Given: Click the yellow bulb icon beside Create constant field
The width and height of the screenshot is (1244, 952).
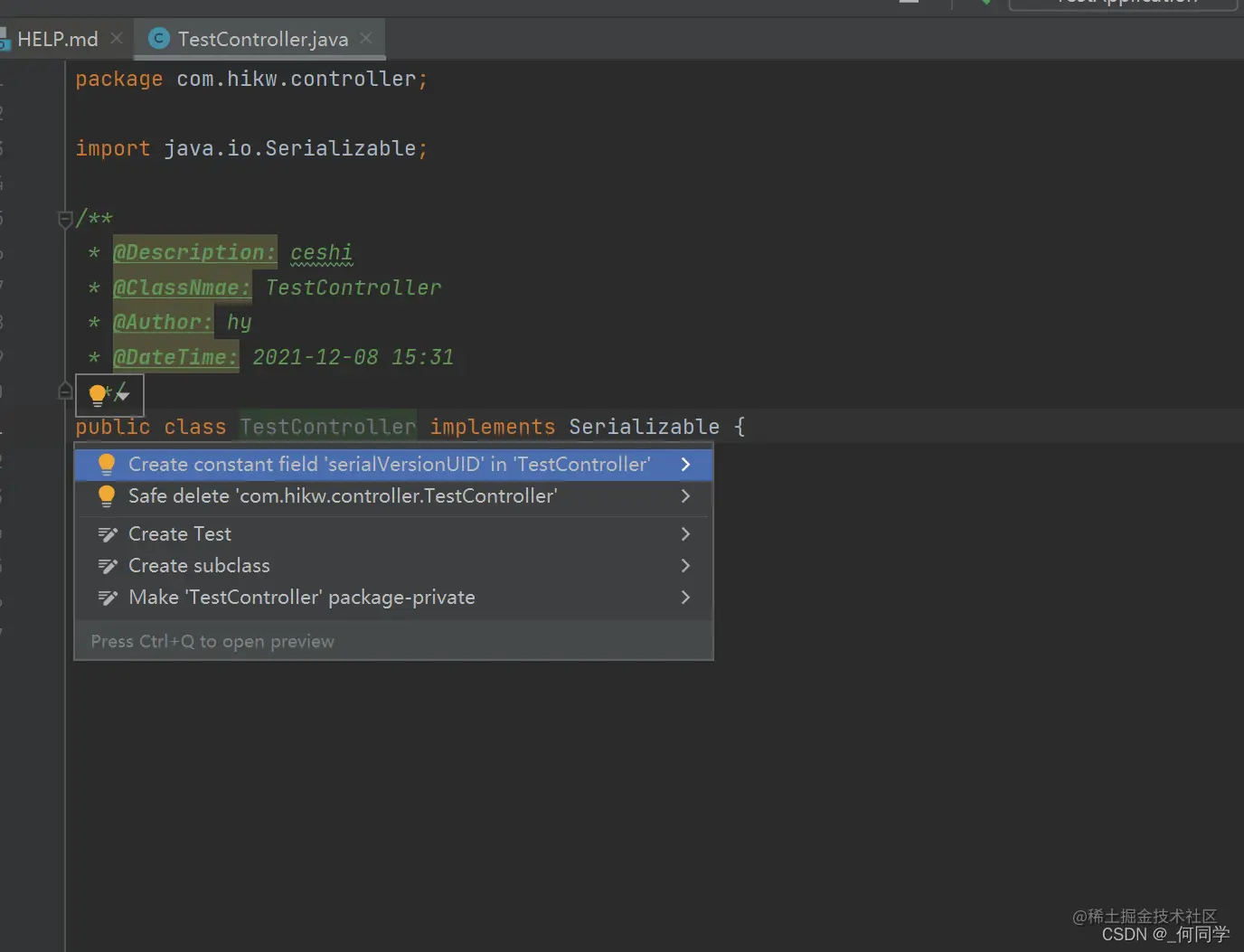Looking at the screenshot, I should [x=107, y=464].
